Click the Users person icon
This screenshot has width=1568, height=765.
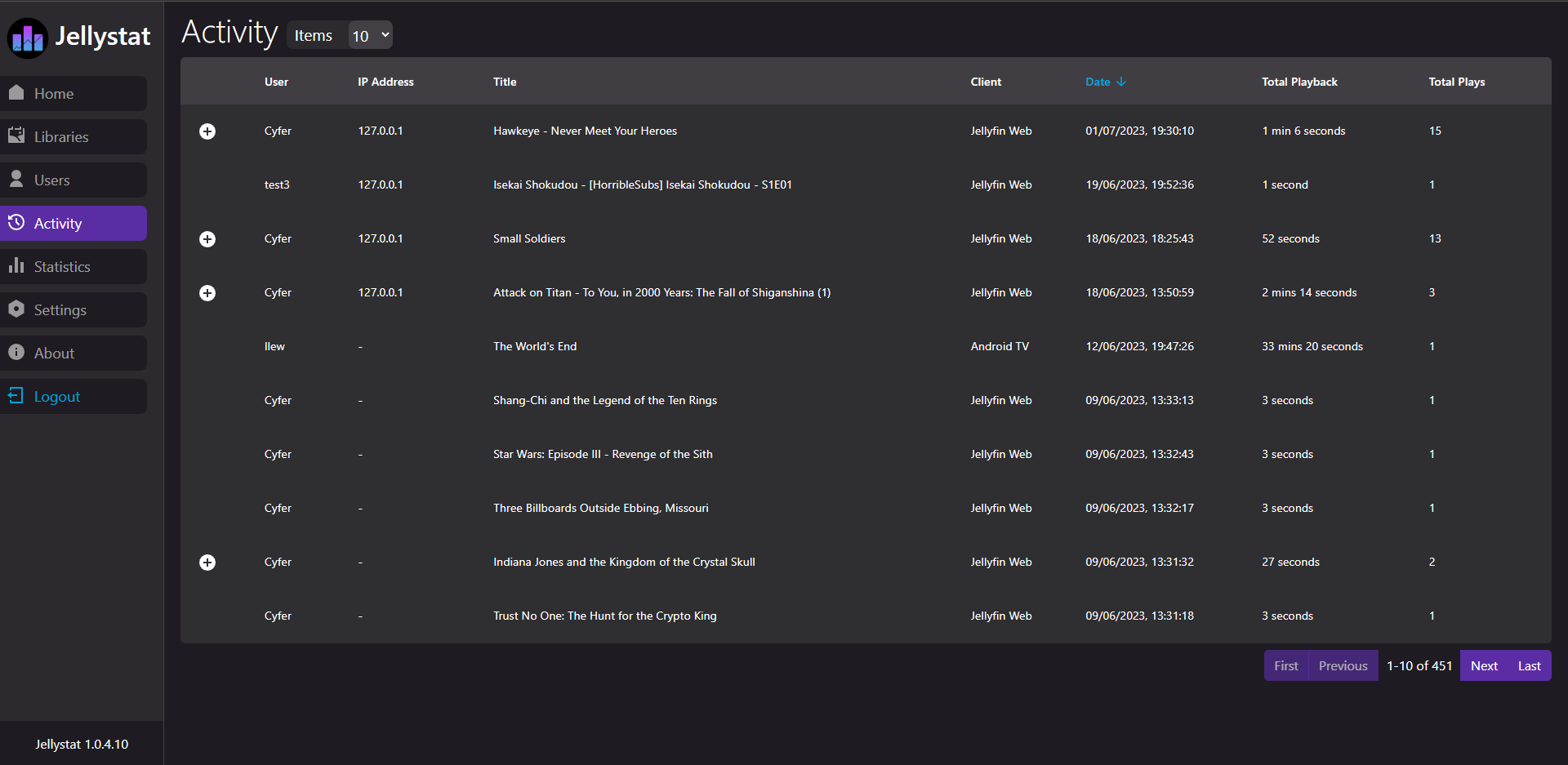point(16,180)
